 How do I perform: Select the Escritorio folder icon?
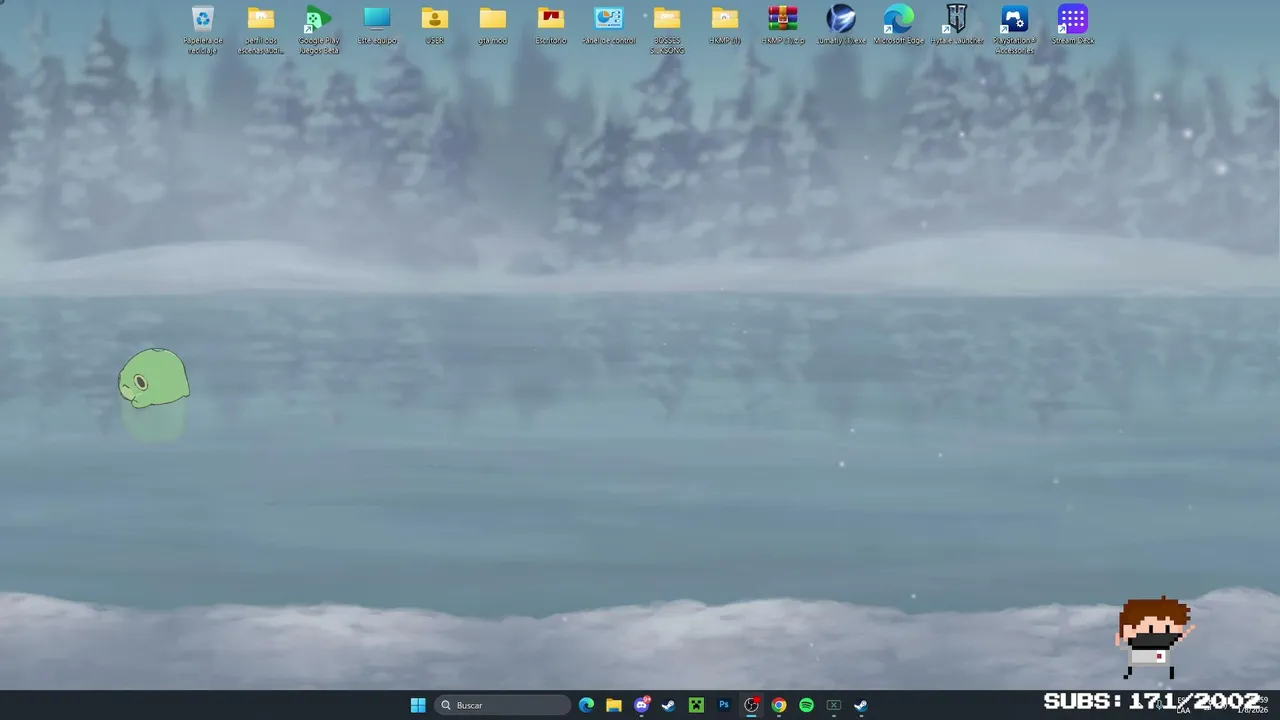point(551,26)
